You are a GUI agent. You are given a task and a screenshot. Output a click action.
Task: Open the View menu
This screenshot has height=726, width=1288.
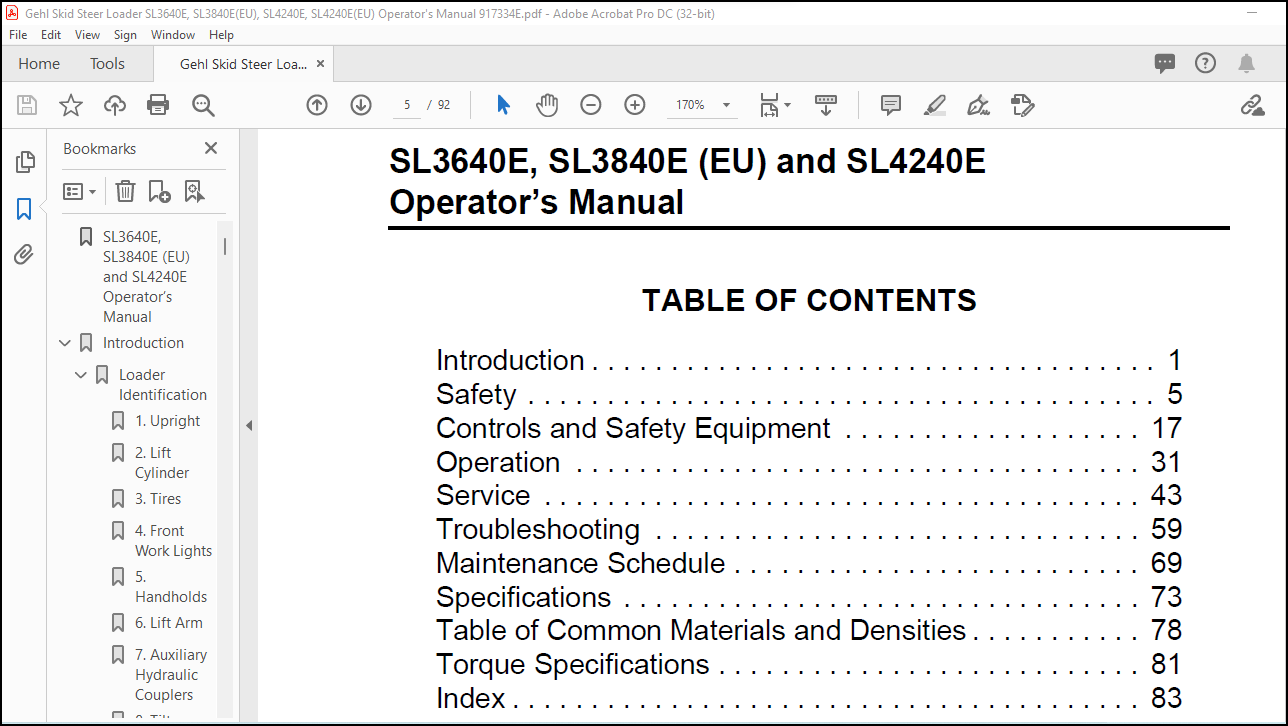(x=88, y=34)
